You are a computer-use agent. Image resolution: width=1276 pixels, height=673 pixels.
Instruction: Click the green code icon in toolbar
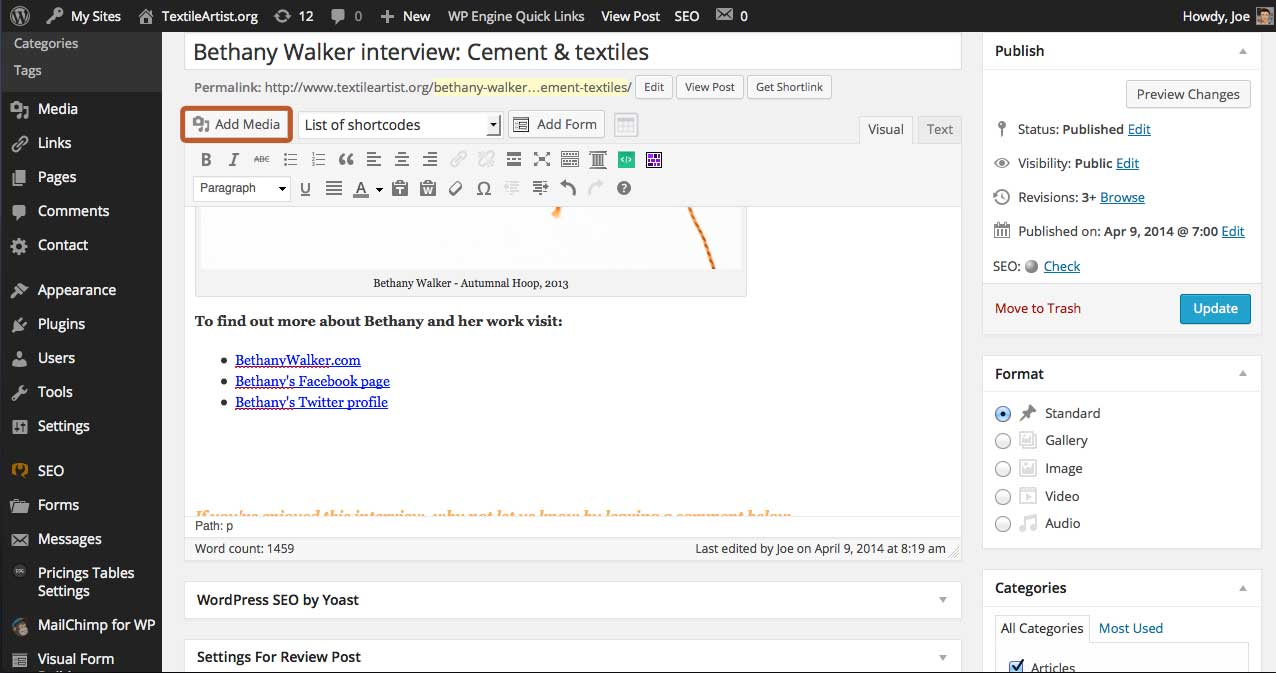626,159
